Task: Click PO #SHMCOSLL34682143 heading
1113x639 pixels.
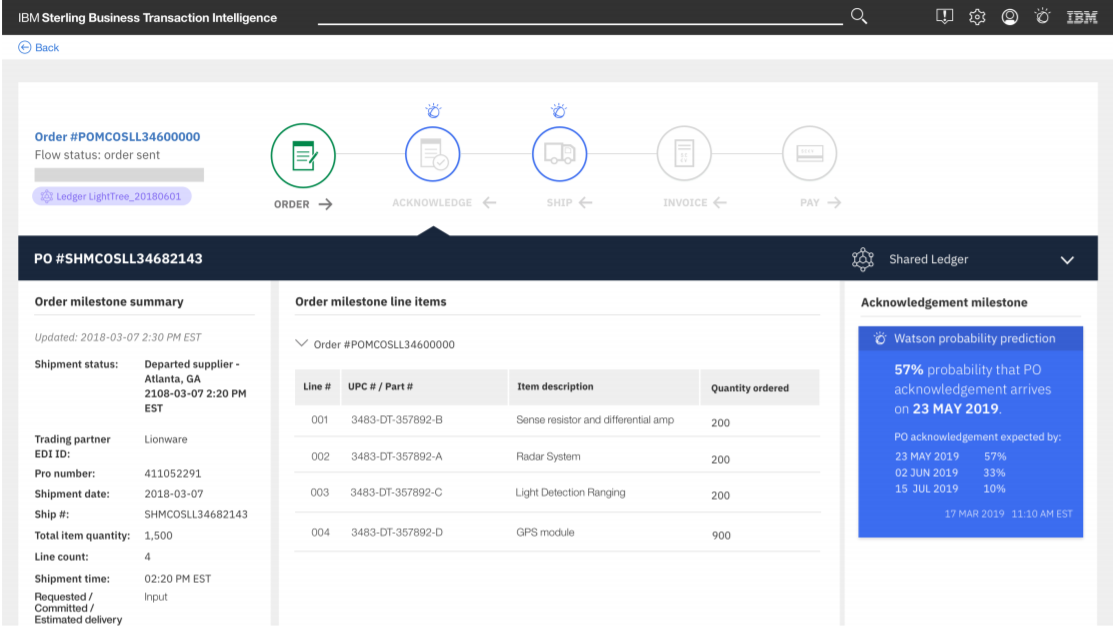Action: [119, 259]
